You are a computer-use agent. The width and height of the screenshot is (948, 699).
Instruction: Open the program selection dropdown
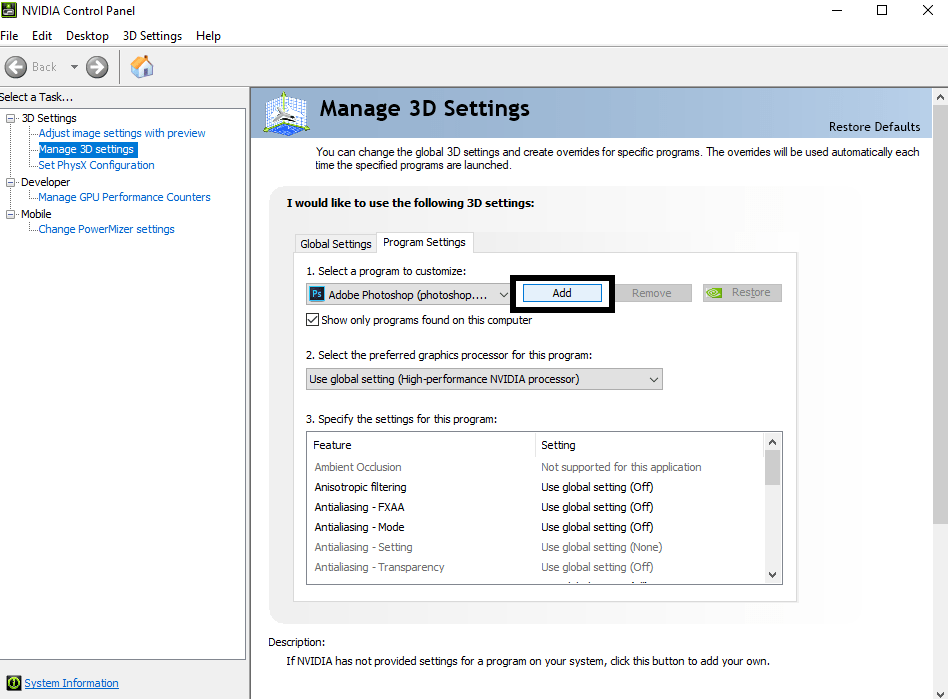click(409, 294)
